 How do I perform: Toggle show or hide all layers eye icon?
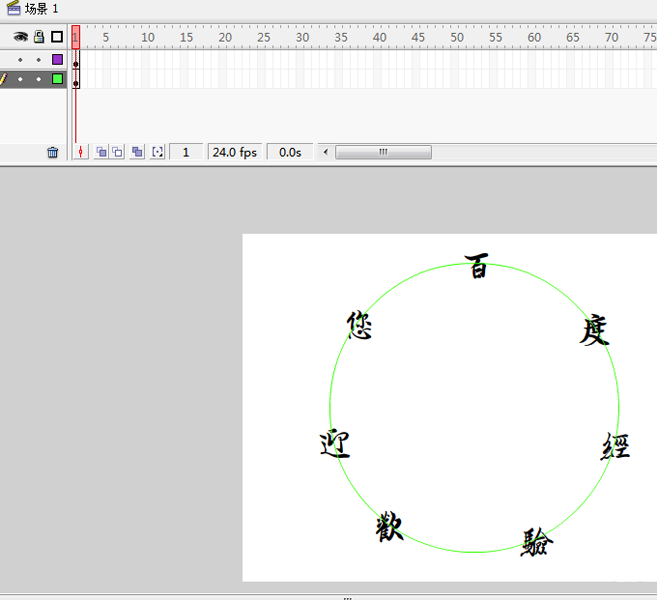point(20,37)
